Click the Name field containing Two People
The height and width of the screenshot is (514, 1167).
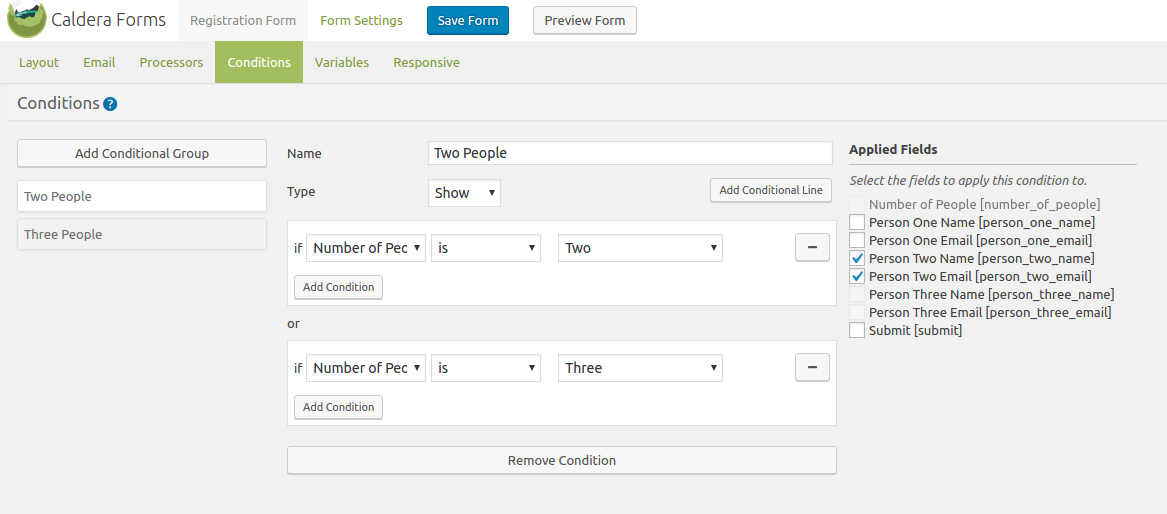coord(629,153)
